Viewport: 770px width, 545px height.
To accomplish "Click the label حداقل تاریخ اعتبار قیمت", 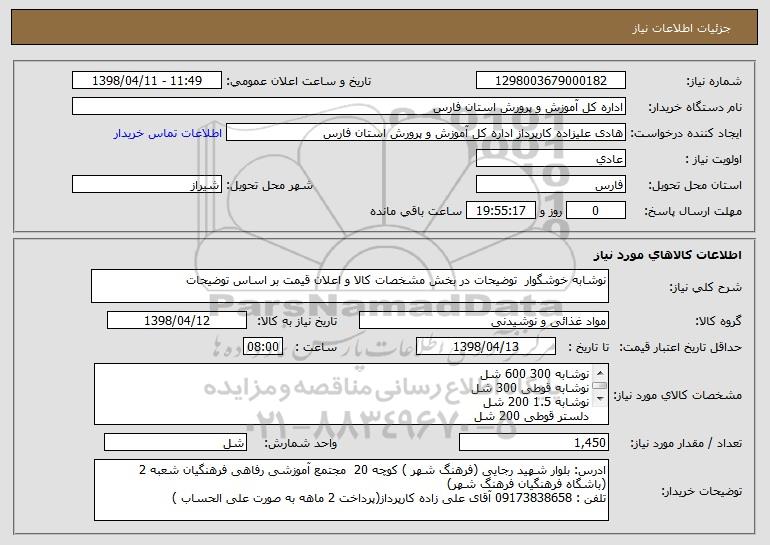I will point(680,347).
